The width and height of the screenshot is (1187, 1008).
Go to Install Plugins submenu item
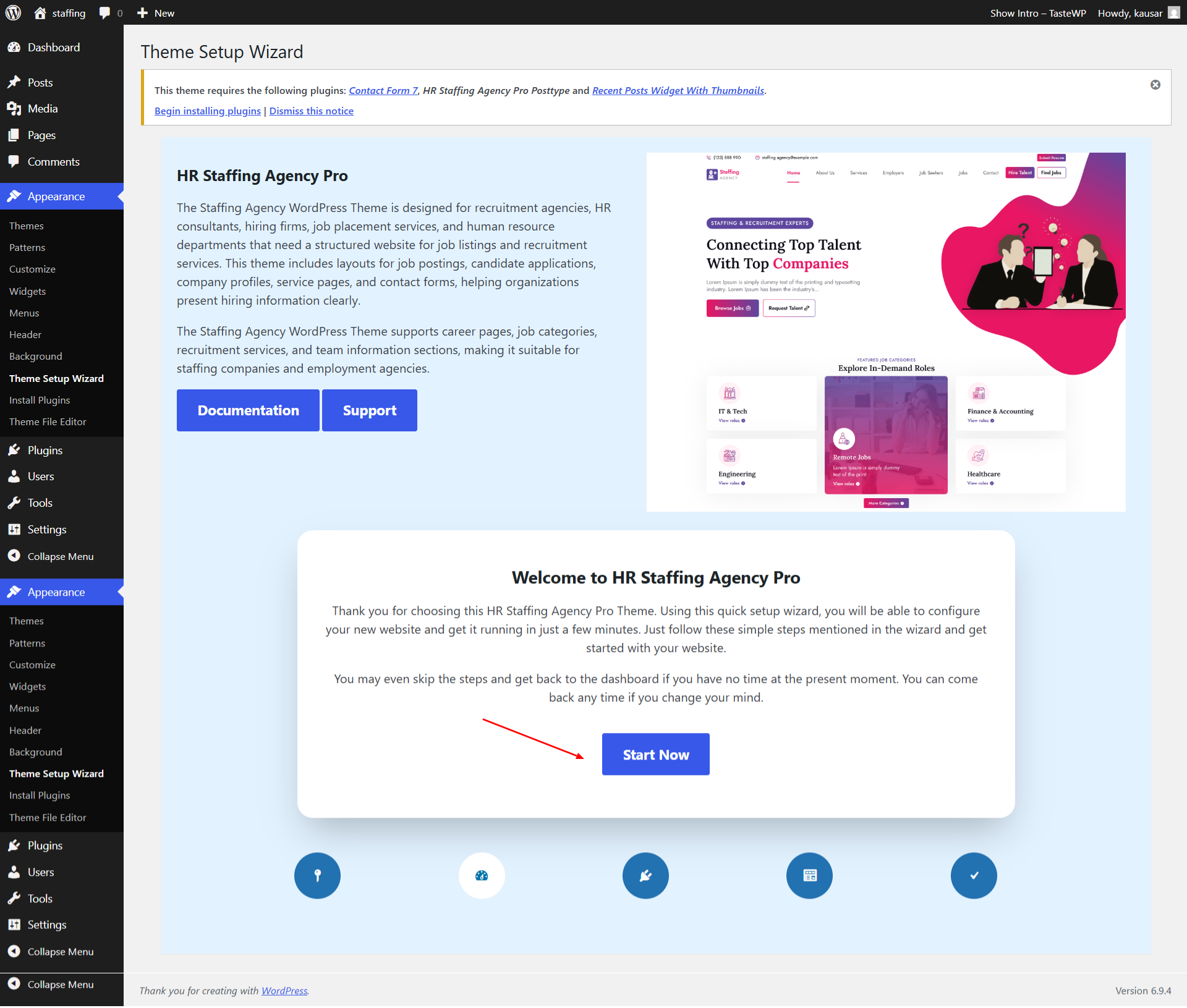[40, 400]
